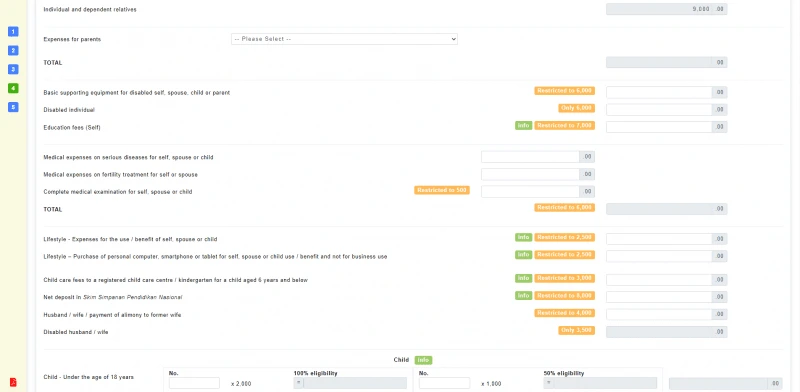Select green step 4 sidebar badge
Image resolution: width=800 pixels, height=392 pixels.
(13, 88)
